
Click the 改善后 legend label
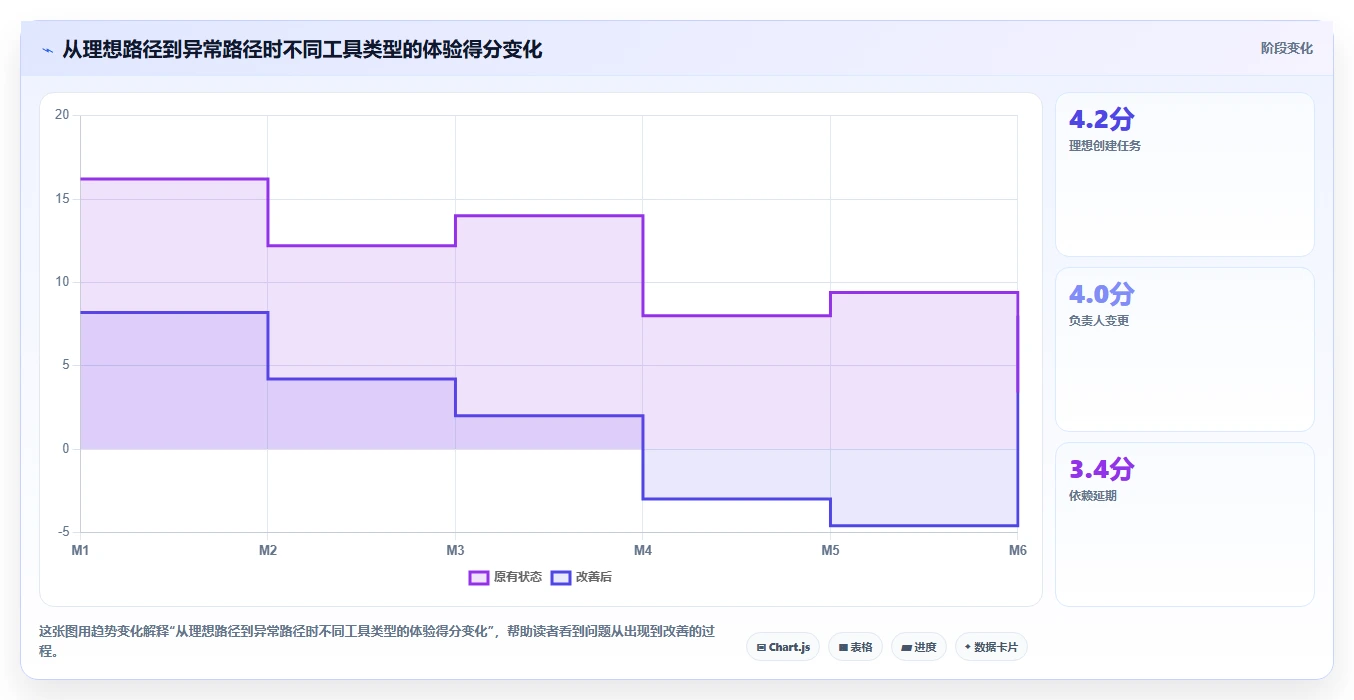click(x=594, y=577)
